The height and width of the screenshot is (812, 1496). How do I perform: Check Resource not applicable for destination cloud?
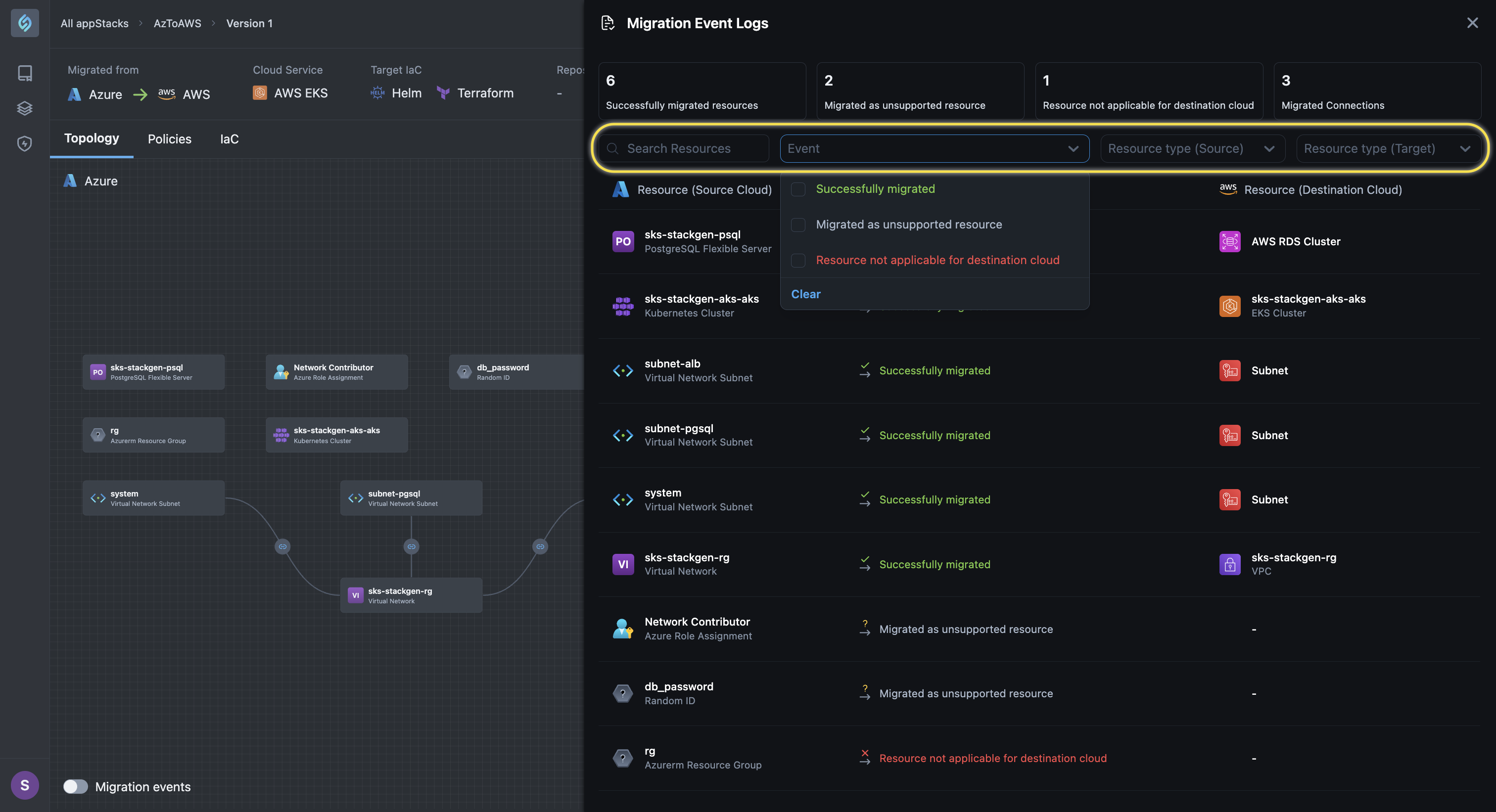[x=798, y=260]
